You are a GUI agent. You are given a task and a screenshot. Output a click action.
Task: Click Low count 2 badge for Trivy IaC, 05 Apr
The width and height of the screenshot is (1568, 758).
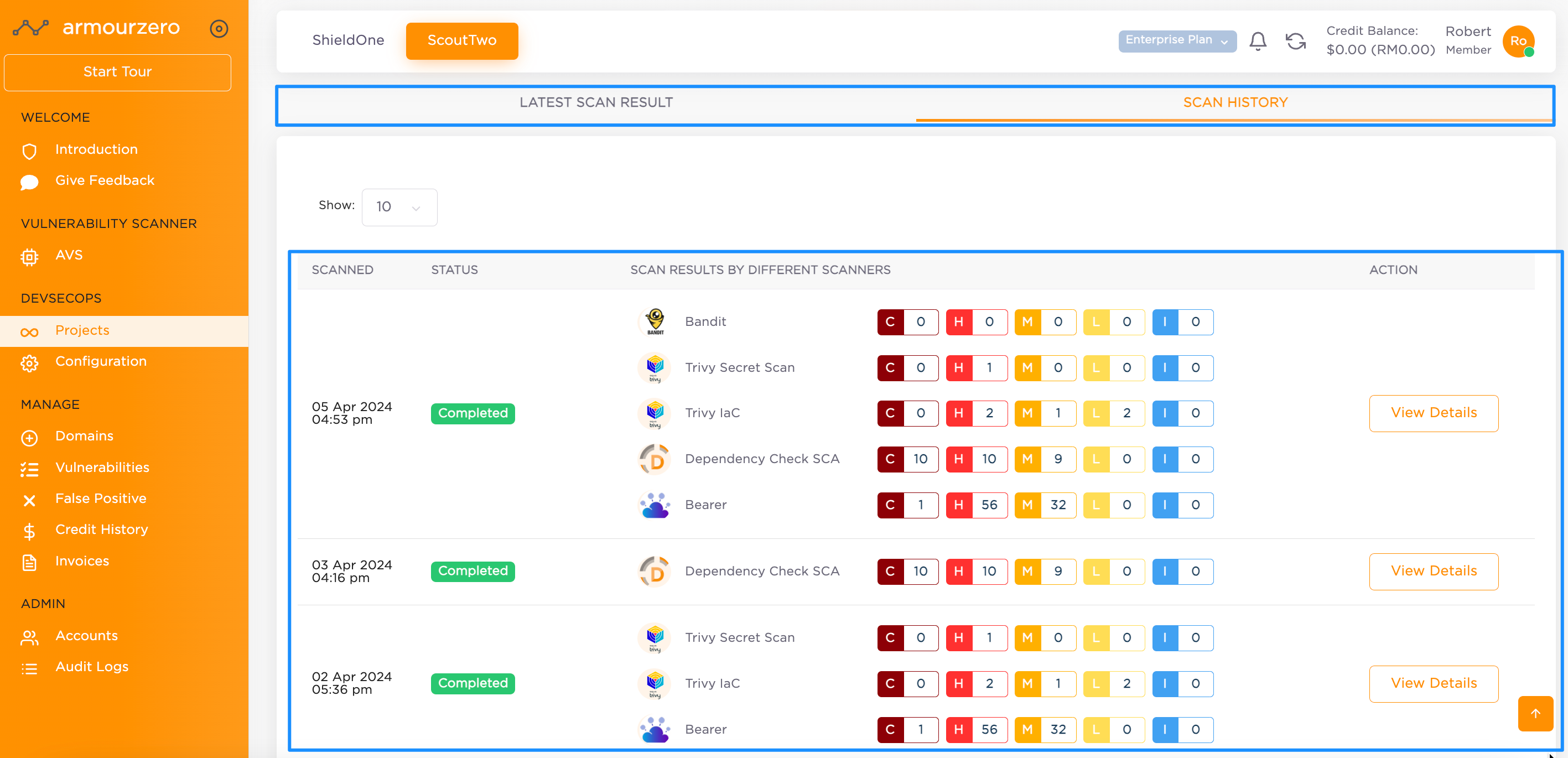(1113, 413)
